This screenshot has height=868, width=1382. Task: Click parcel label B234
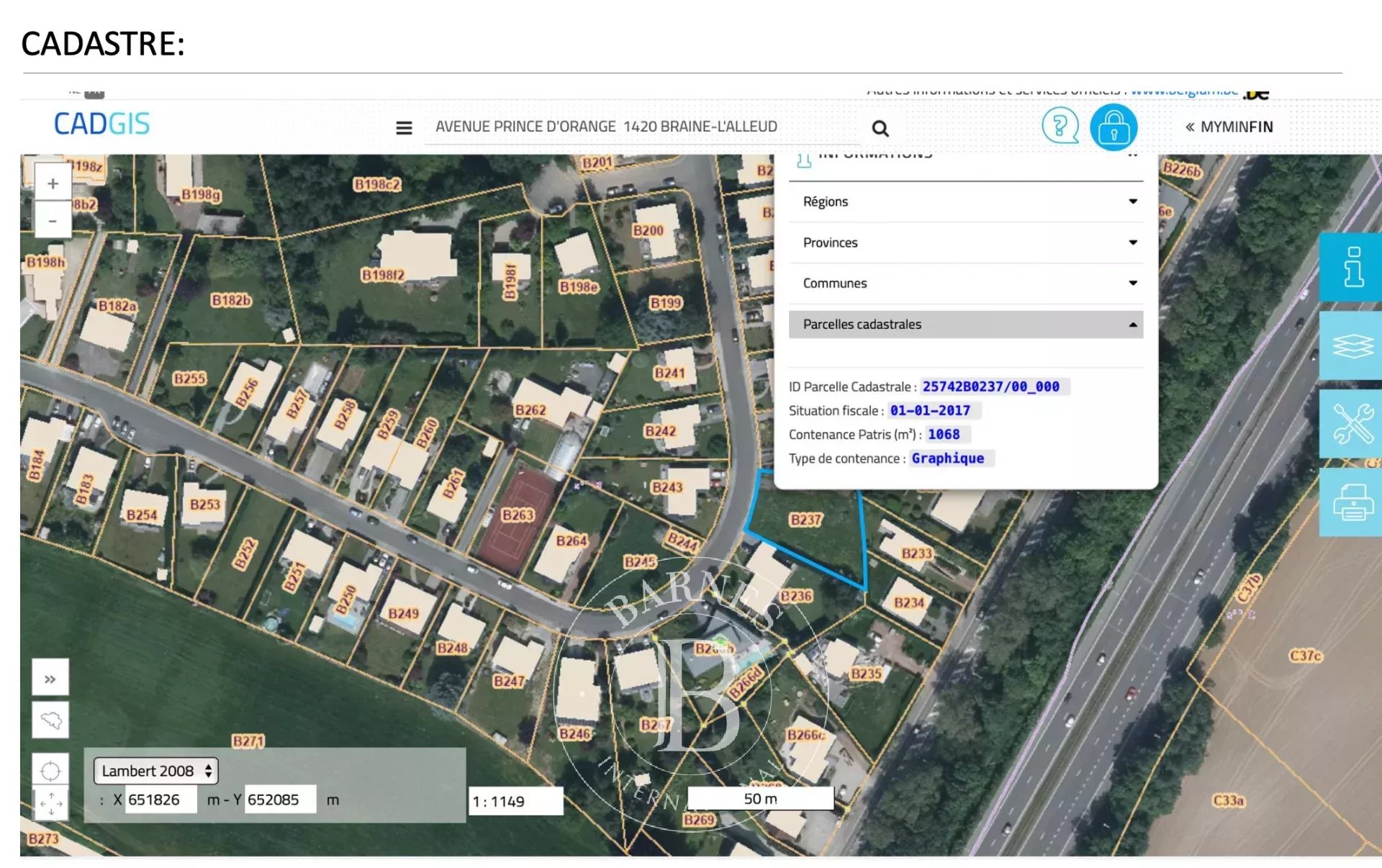[908, 602]
